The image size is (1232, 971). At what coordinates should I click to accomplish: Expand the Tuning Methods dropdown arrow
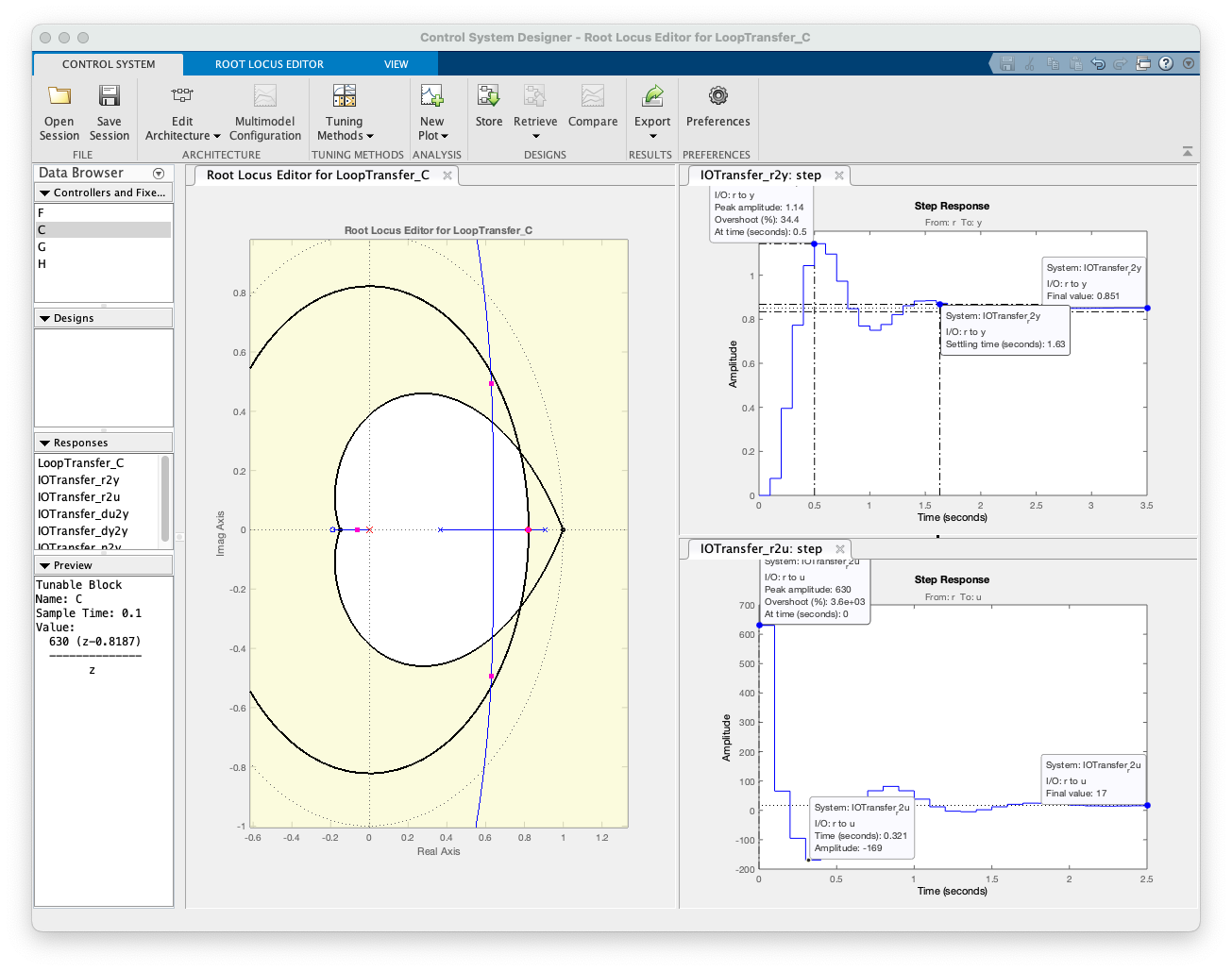tap(370, 136)
